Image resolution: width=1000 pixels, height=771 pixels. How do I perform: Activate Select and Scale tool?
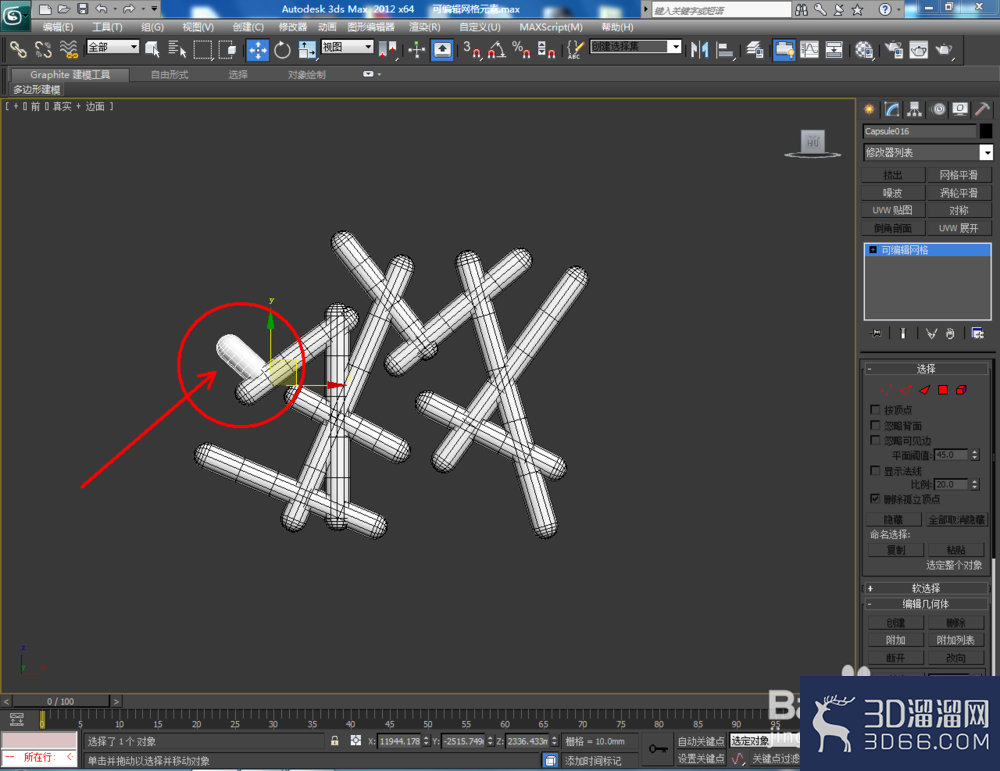[x=307, y=50]
